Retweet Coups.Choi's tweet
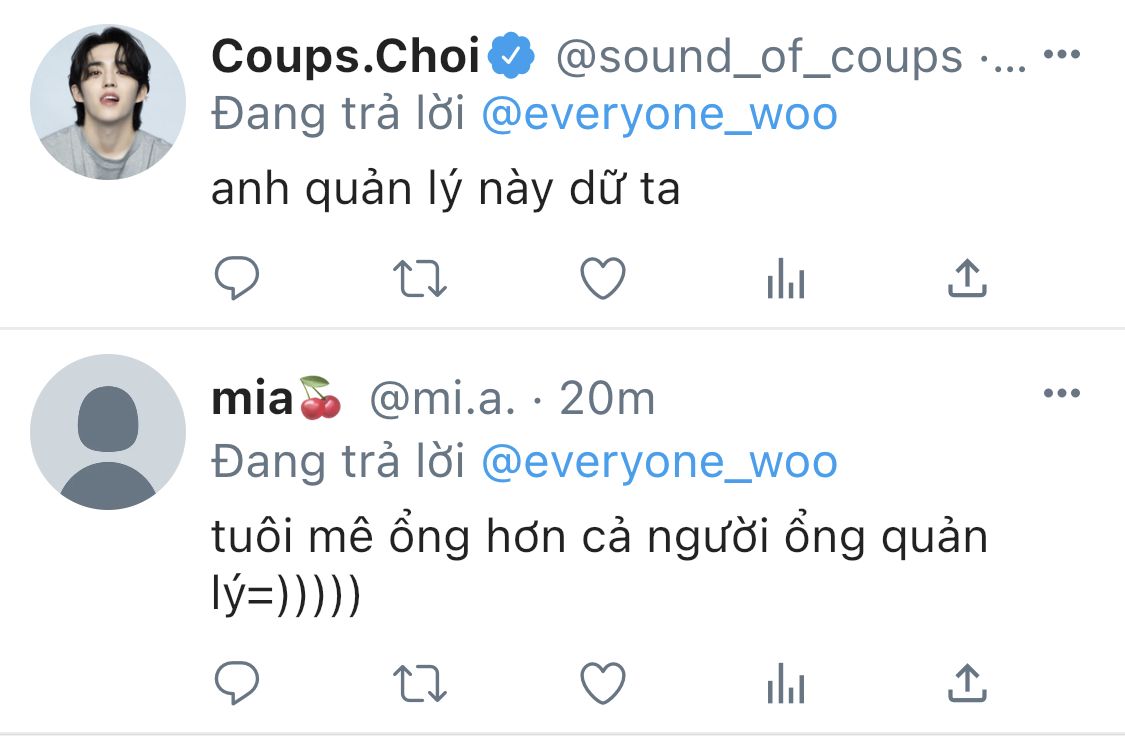1125x738 pixels. point(420,278)
